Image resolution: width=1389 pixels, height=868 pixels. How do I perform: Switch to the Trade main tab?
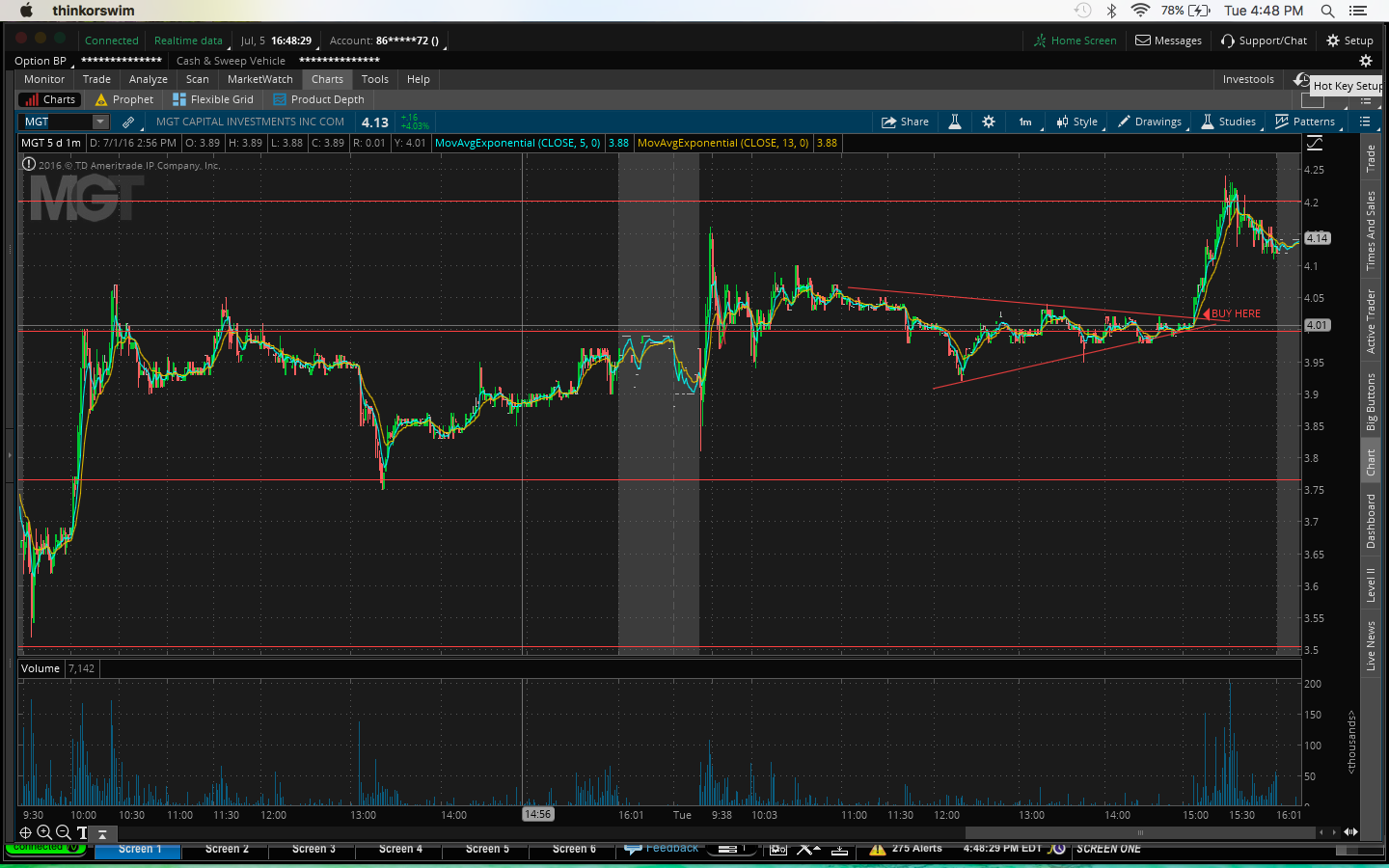click(x=96, y=79)
